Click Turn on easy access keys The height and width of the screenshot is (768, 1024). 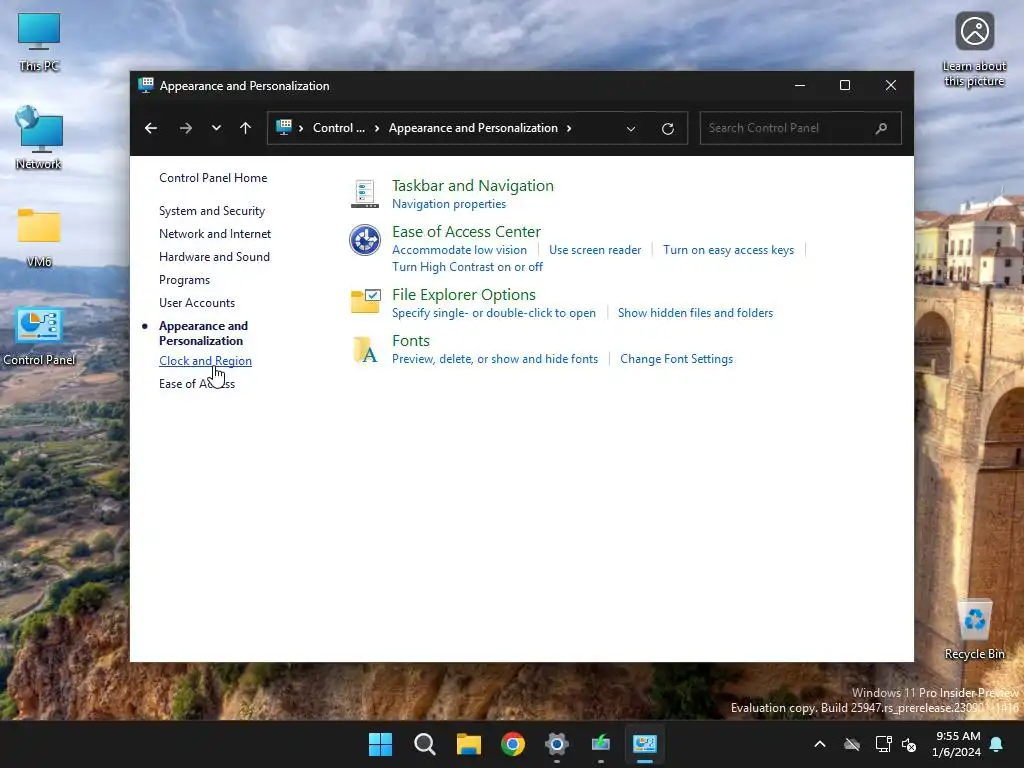(728, 249)
